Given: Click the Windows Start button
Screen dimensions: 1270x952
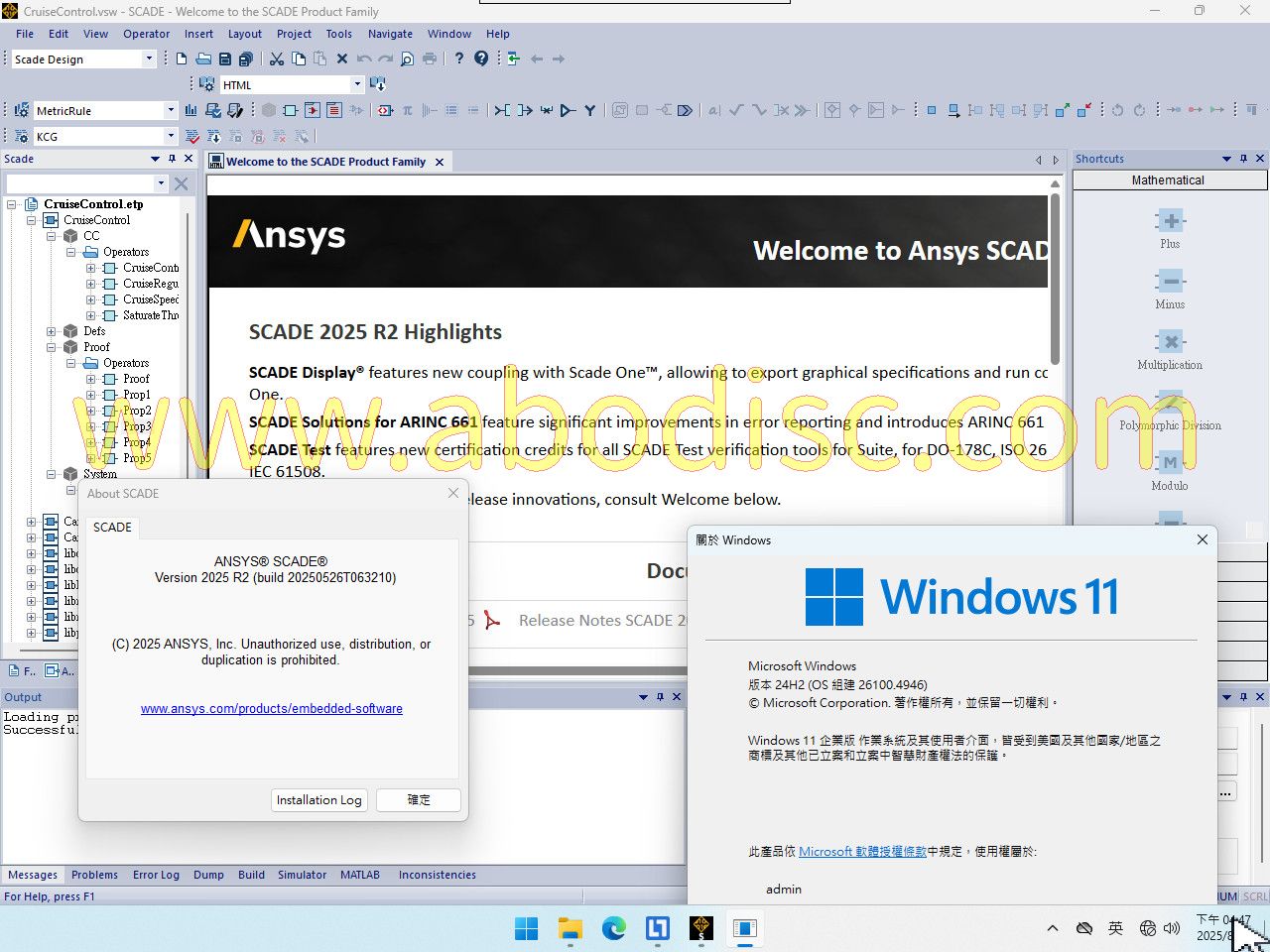Looking at the screenshot, I should [x=527, y=928].
